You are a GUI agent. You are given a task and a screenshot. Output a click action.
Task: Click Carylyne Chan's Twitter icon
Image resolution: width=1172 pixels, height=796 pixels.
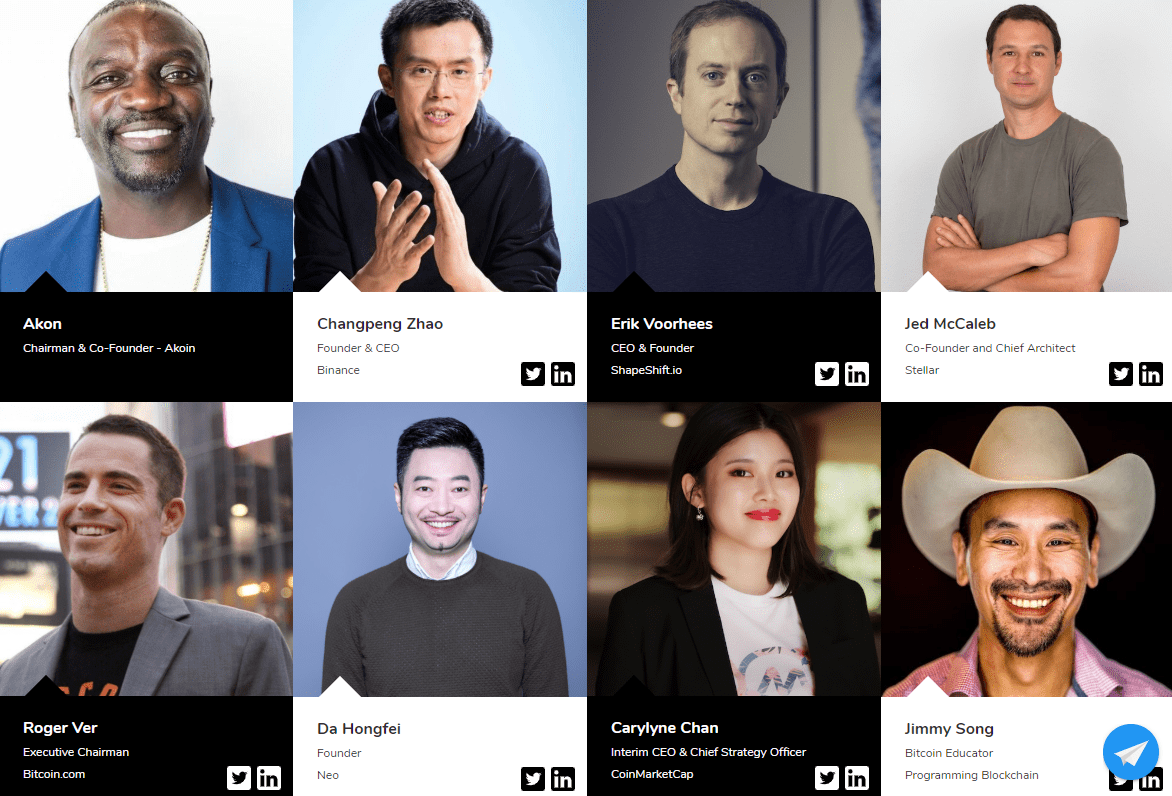[827, 778]
